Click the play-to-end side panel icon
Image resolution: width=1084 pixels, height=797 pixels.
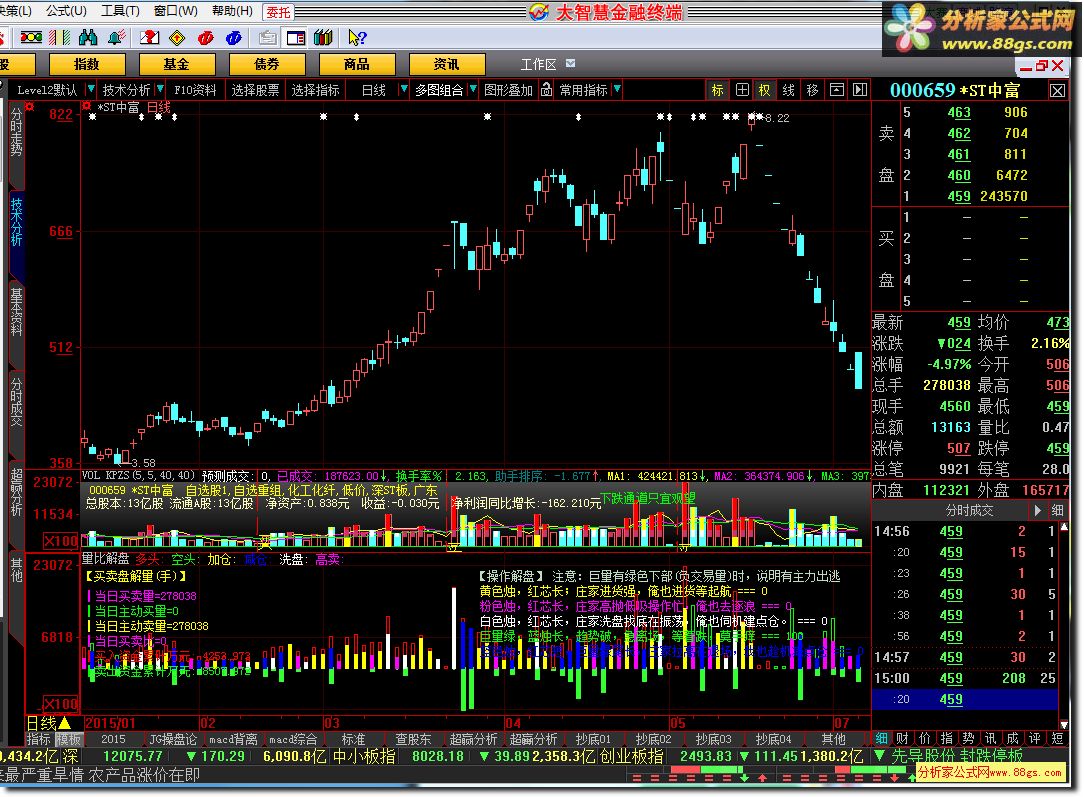(x=860, y=90)
